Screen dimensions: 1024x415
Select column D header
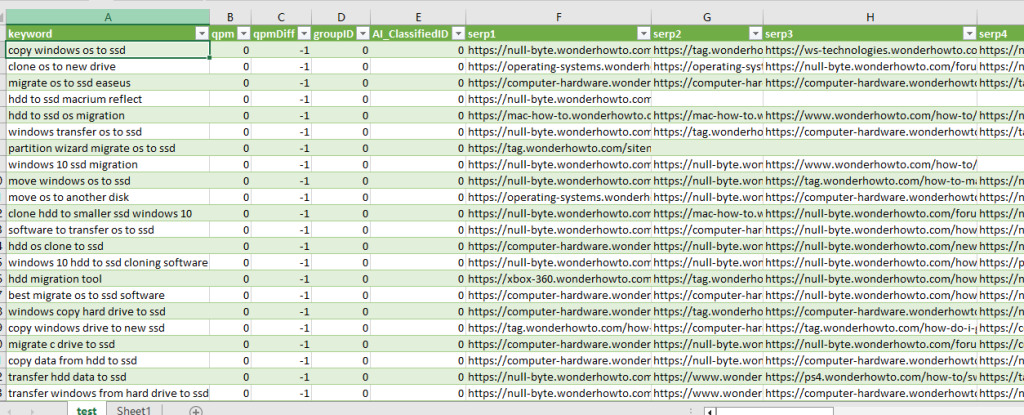coord(341,17)
